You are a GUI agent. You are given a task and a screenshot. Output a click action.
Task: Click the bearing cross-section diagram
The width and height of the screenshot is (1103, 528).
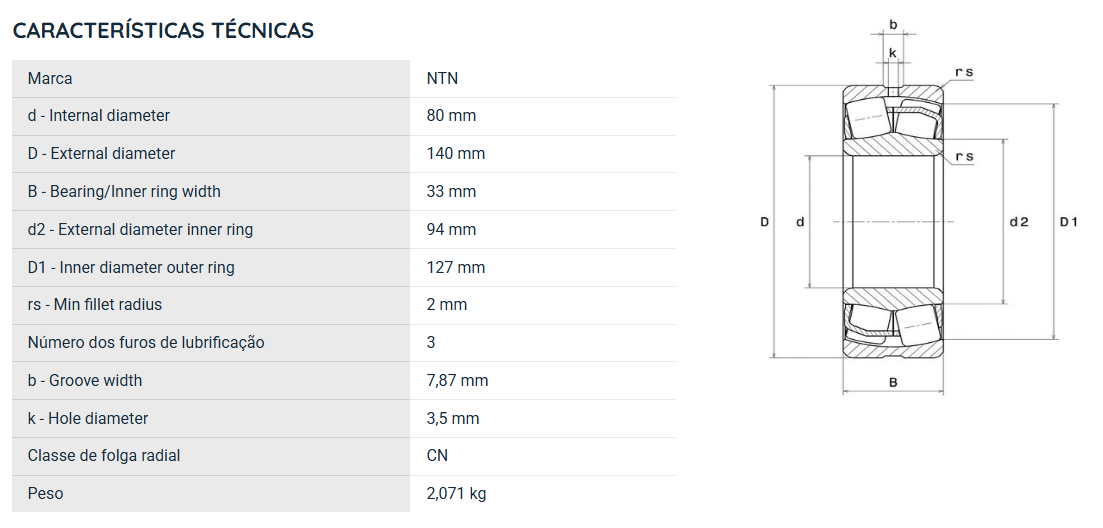tap(917, 207)
